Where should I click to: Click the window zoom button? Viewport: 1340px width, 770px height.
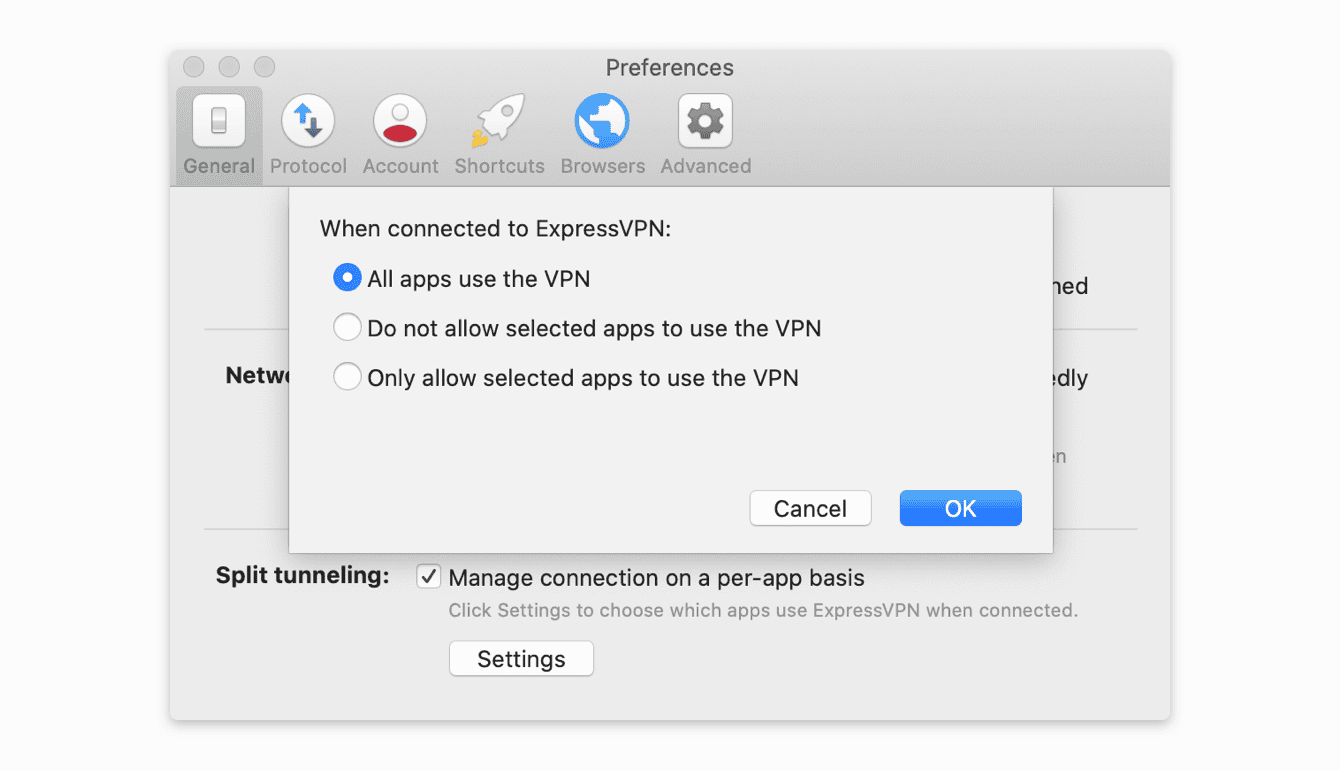click(264, 67)
